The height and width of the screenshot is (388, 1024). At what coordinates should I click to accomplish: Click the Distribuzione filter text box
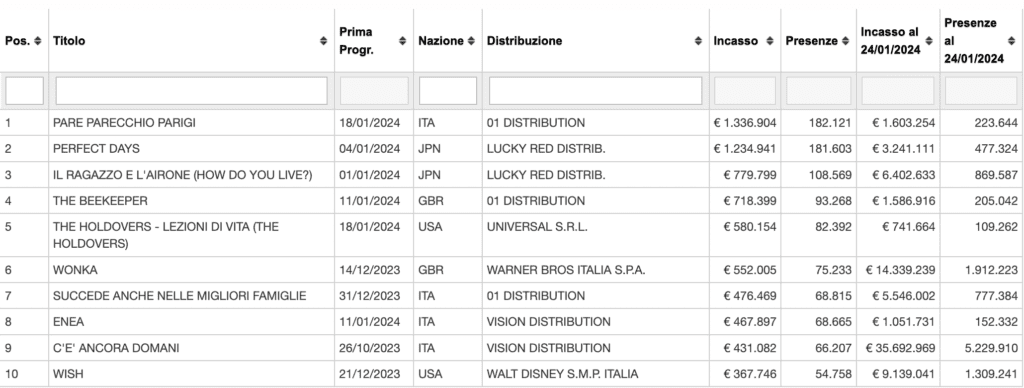pyautogui.click(x=596, y=91)
